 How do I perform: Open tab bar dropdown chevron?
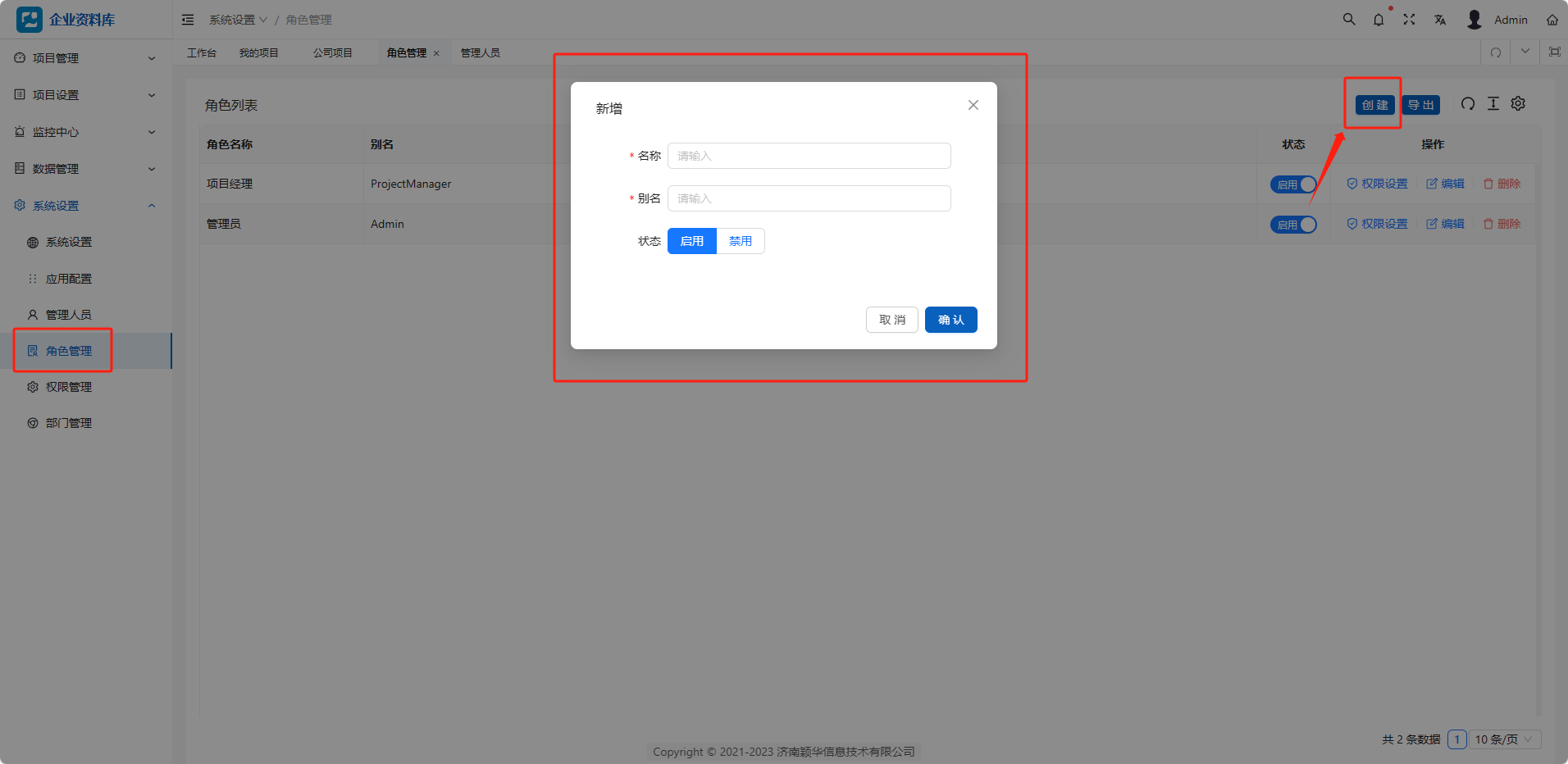tap(1525, 52)
